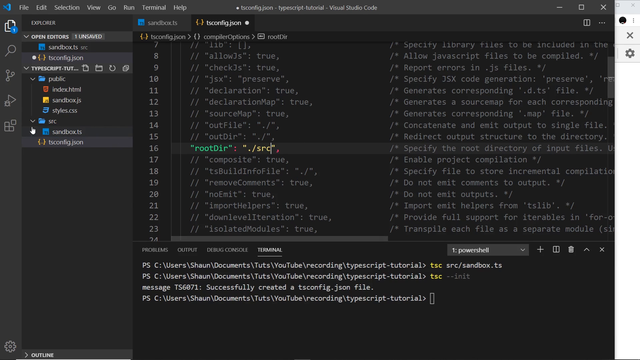Kill the terminal with trash icon
The height and width of the screenshot is (360, 640).
pyautogui.click(x=571, y=249)
